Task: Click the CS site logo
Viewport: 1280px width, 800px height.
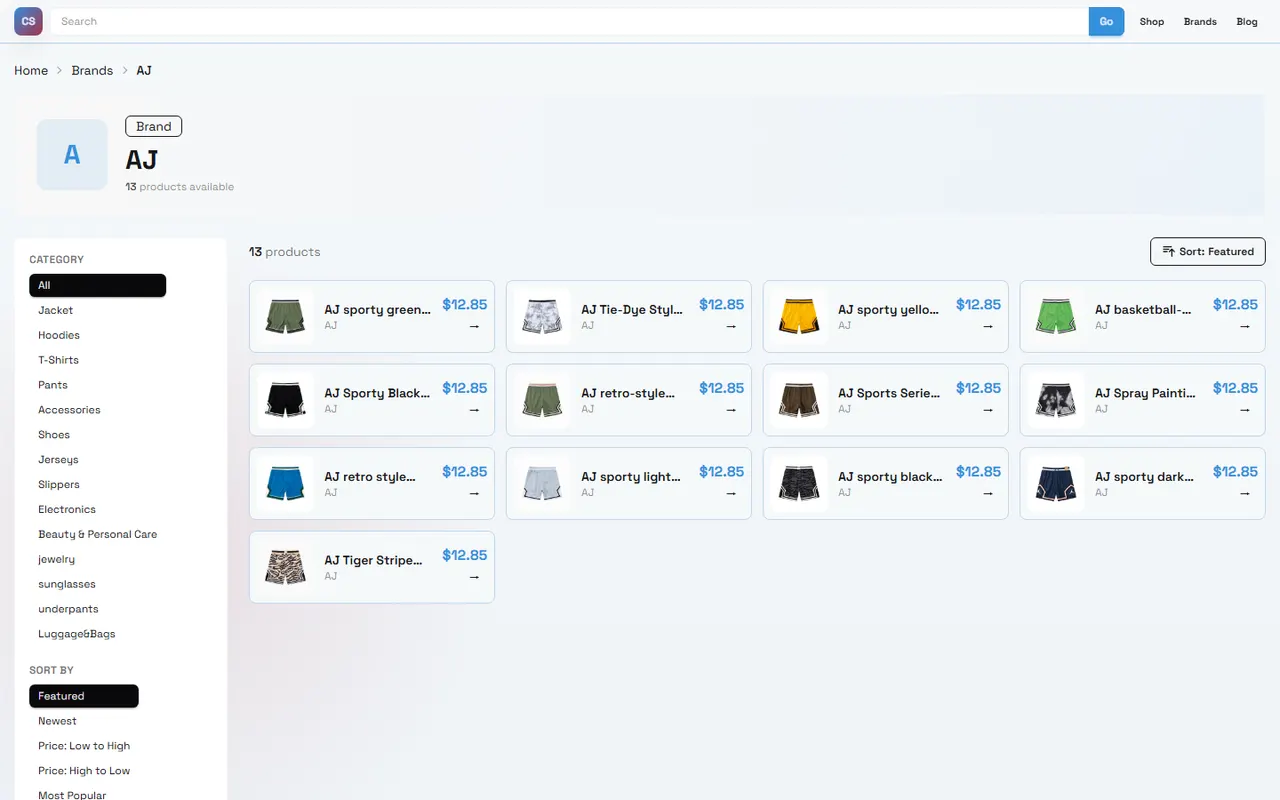Action: (28, 21)
